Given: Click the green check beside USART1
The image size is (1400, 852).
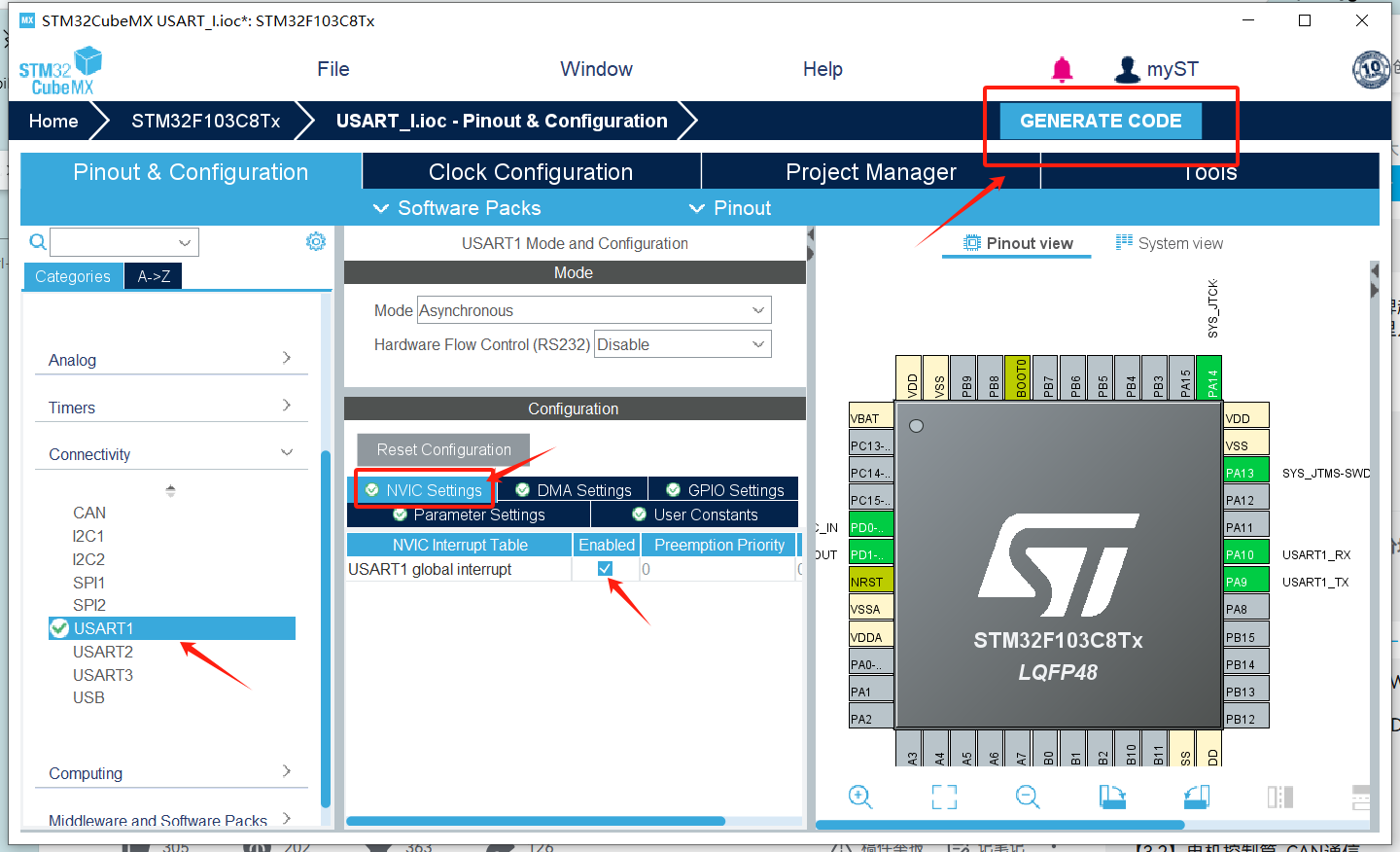Looking at the screenshot, I should click(x=59, y=628).
